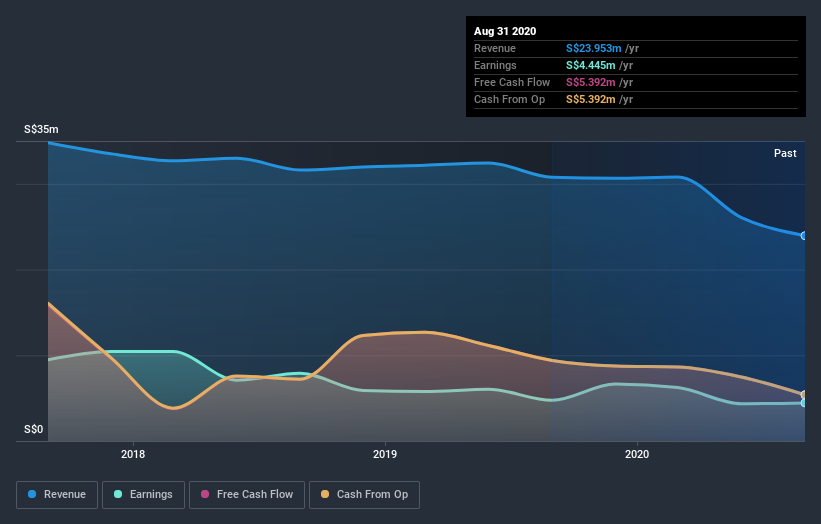Click the Earnings label in tooltip
Viewport: 821px width, 524px height.
(x=495, y=65)
